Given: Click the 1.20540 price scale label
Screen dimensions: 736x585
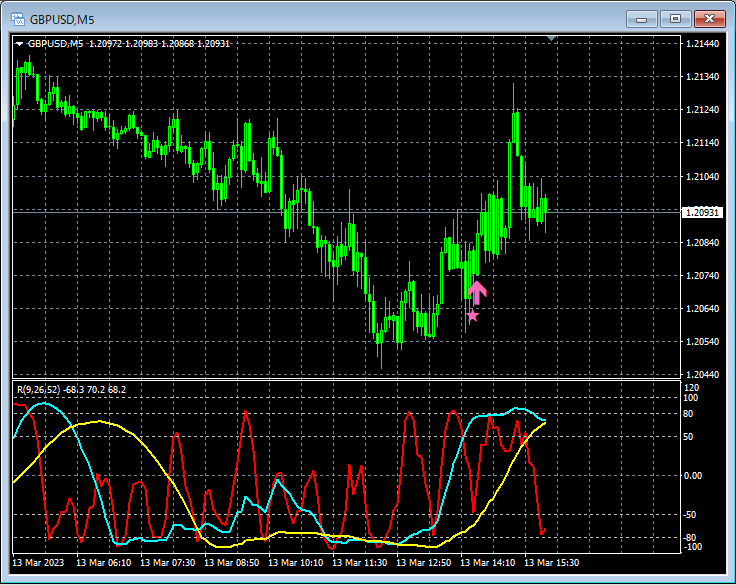Looking at the screenshot, I should point(702,342).
